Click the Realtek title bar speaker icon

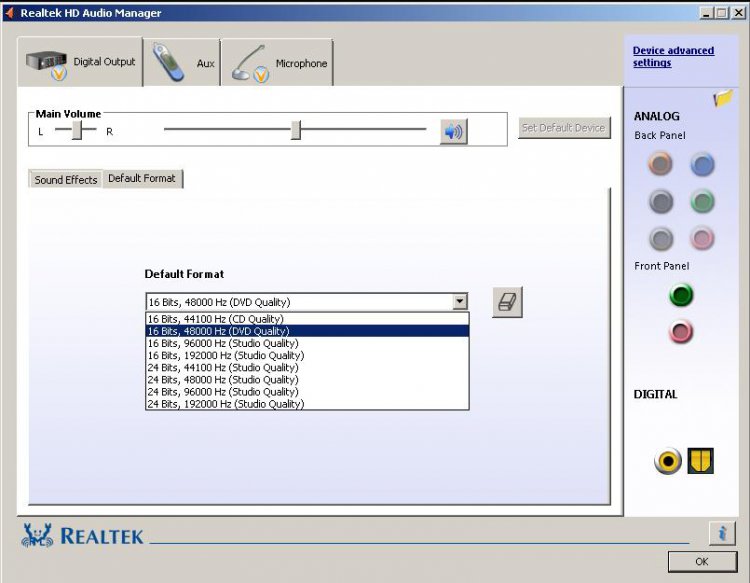[9, 13]
